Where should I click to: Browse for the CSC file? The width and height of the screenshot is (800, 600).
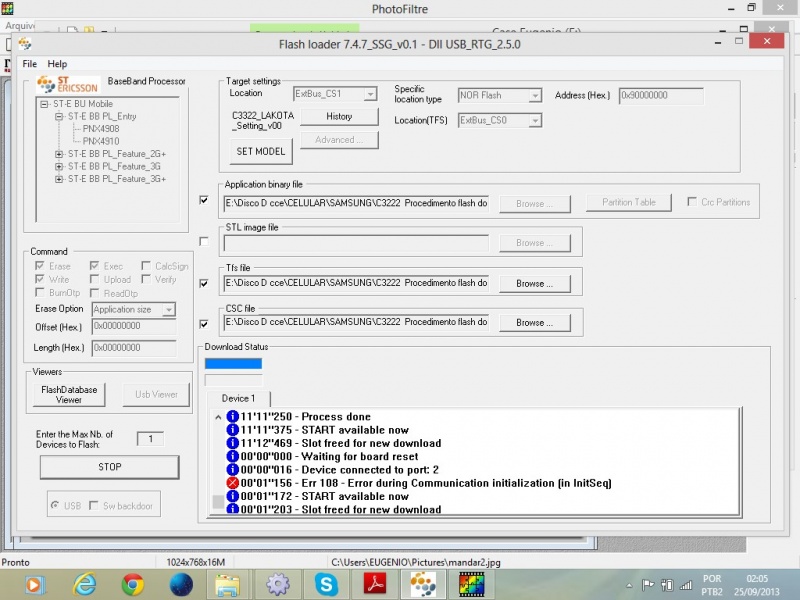click(x=534, y=323)
